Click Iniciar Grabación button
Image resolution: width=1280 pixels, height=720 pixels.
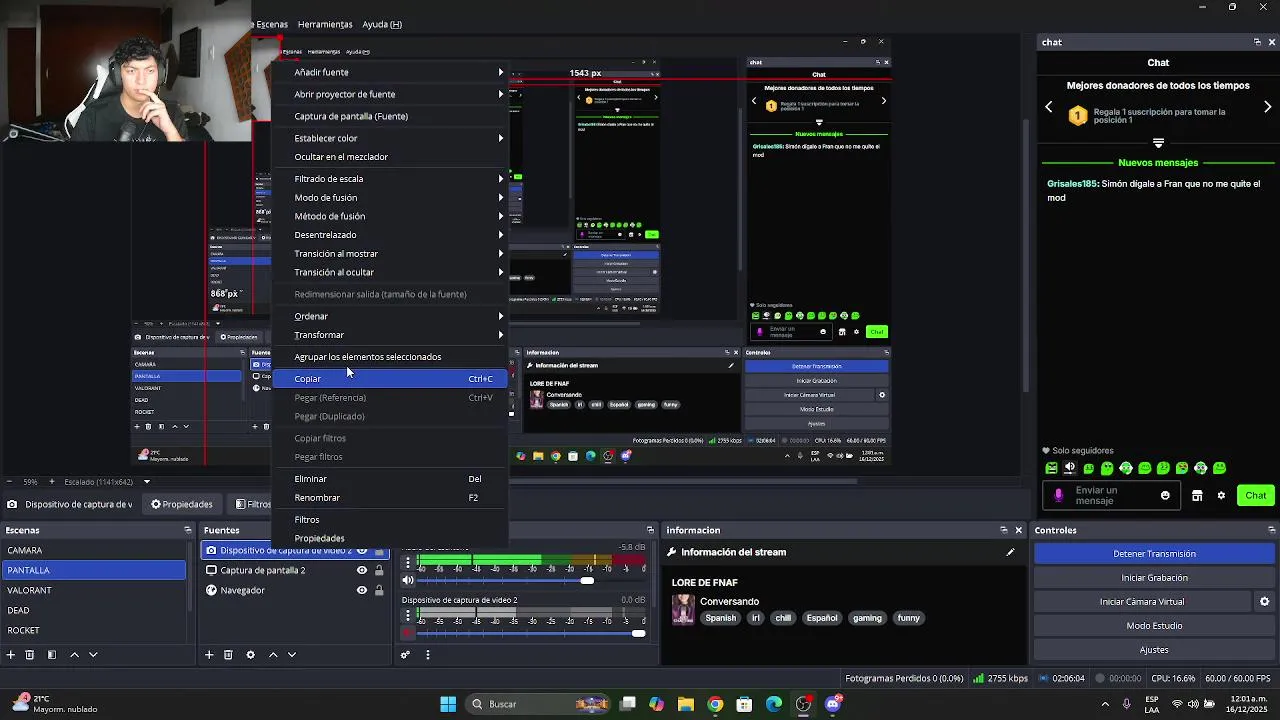[x=1154, y=578]
